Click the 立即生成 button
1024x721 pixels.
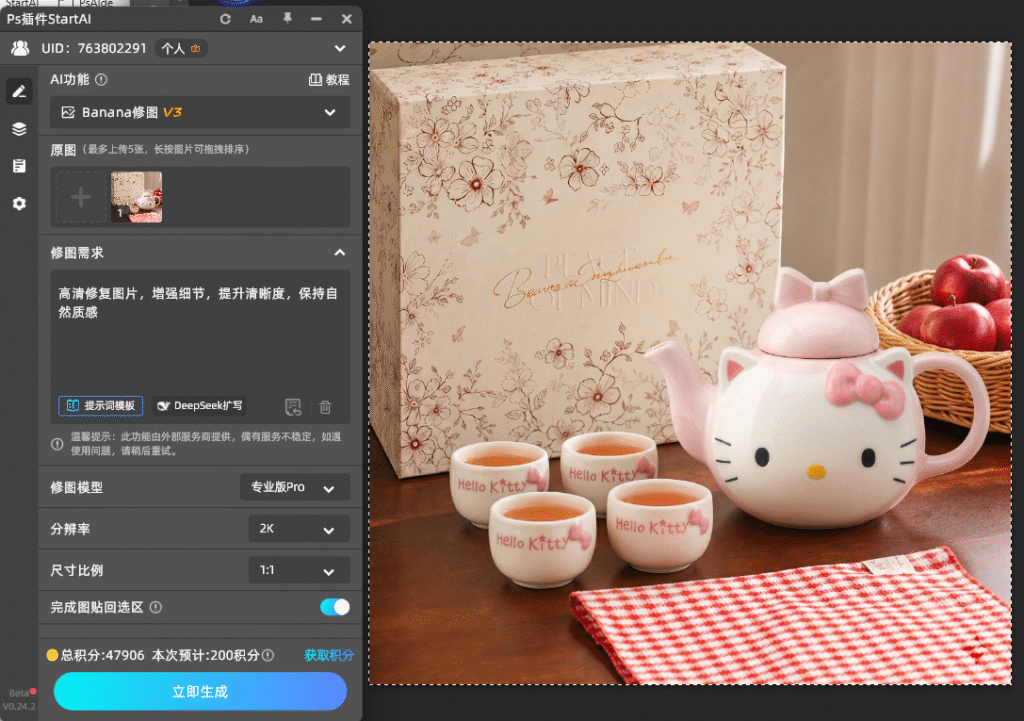[x=200, y=692]
